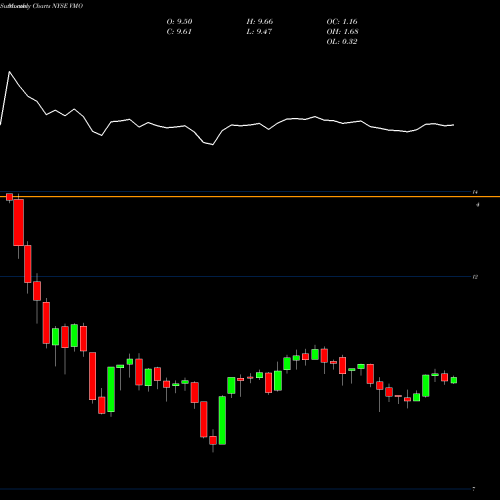Image resolution: width=500 pixels, height=500 pixels.
Task: Click the orange horizontal price line
Action: [250, 197]
